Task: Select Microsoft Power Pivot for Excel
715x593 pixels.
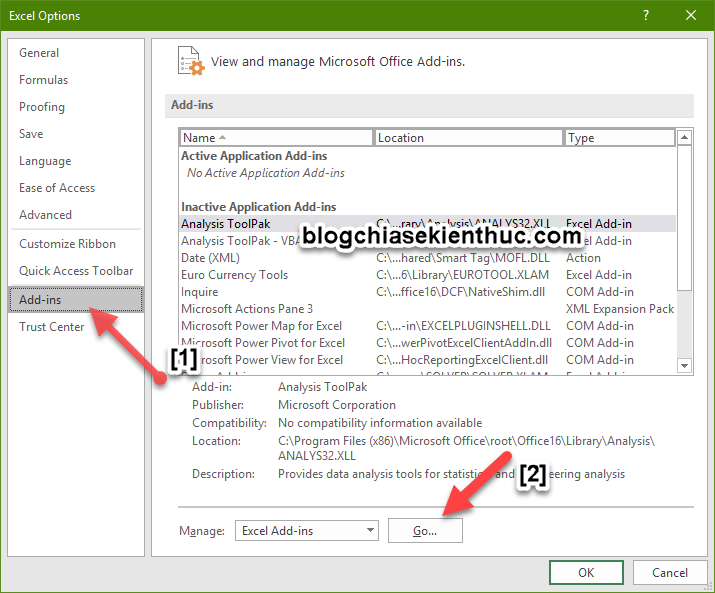Action: tap(428, 343)
